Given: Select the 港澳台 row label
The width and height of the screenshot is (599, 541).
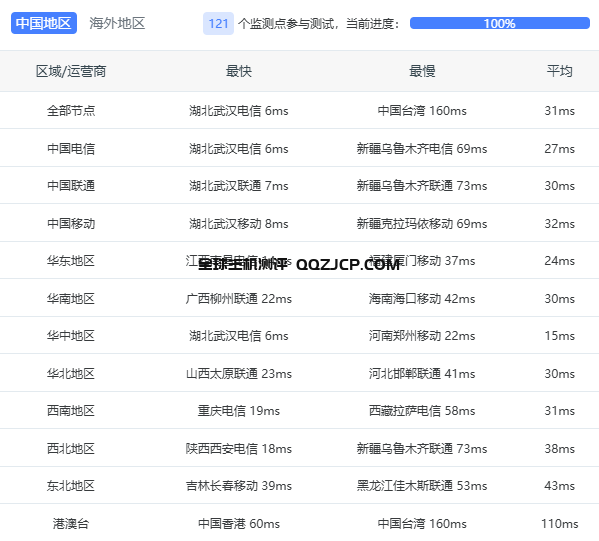Looking at the screenshot, I should tap(71, 523).
